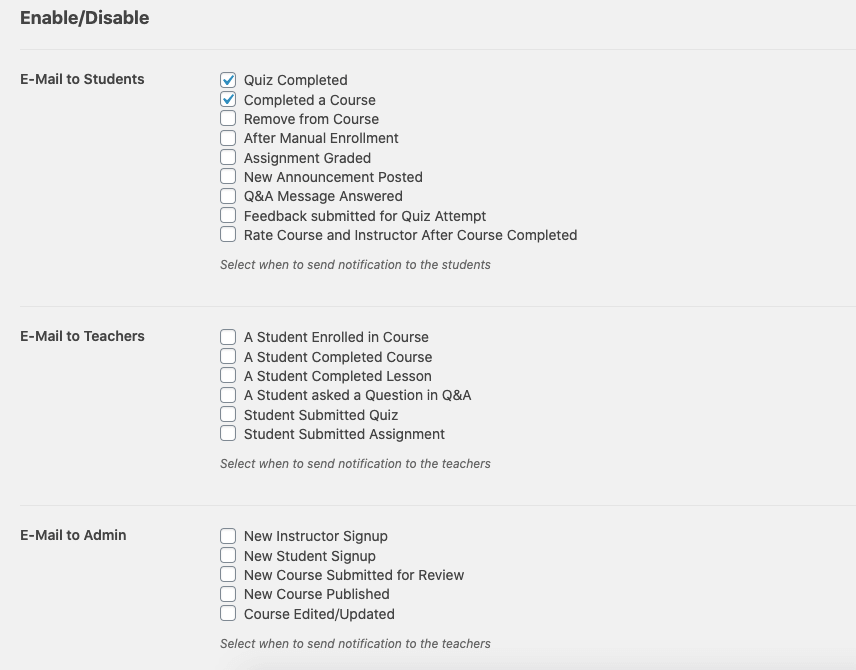Enable A Student Enrolled in Course email
The image size is (856, 670).
(x=228, y=337)
